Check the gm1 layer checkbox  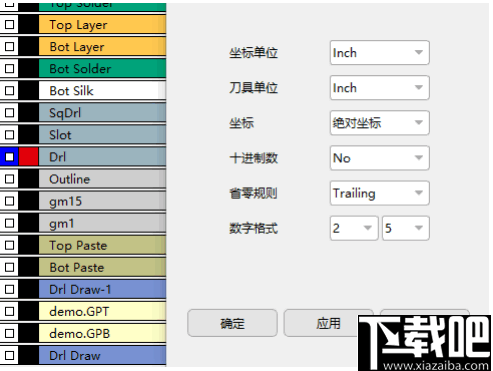[9, 223]
